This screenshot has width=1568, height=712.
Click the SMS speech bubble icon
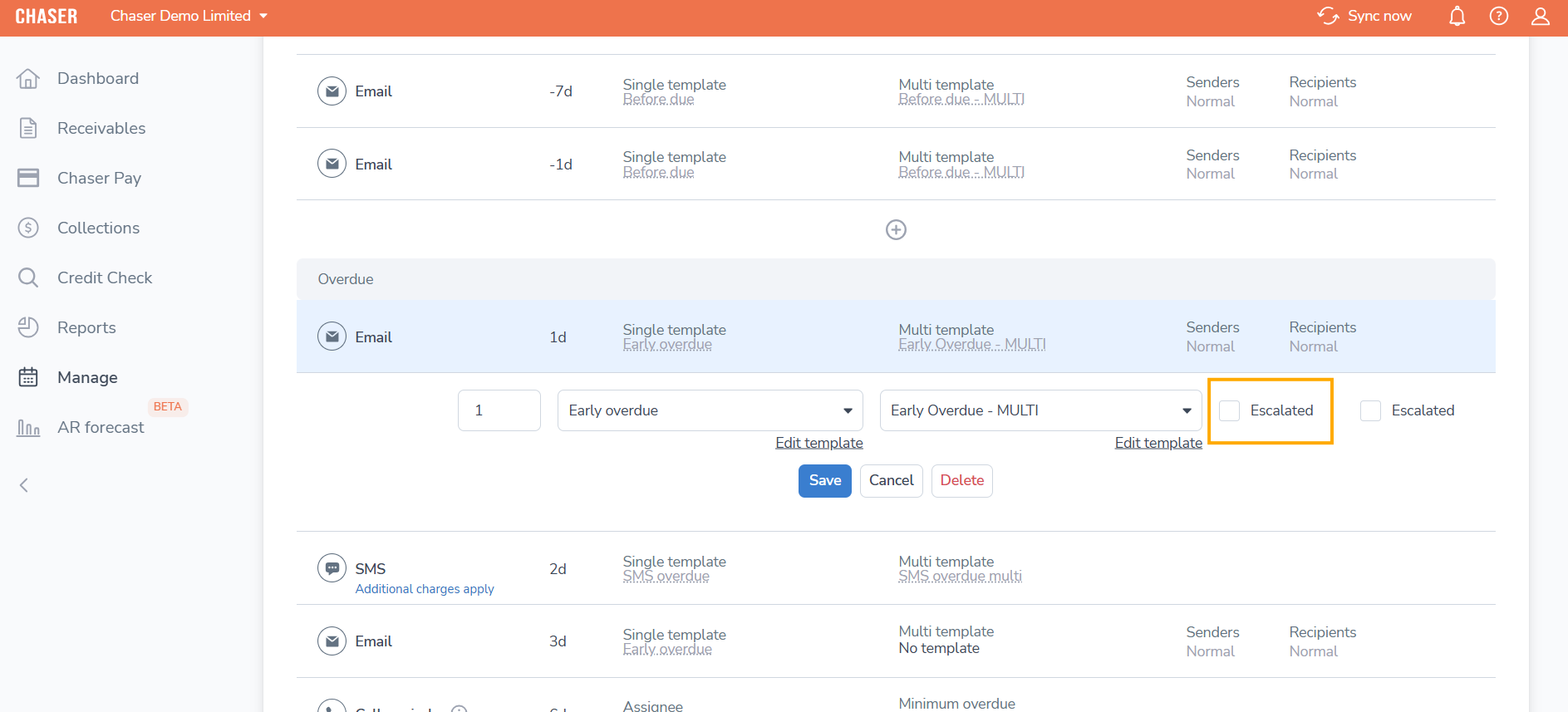(x=332, y=568)
